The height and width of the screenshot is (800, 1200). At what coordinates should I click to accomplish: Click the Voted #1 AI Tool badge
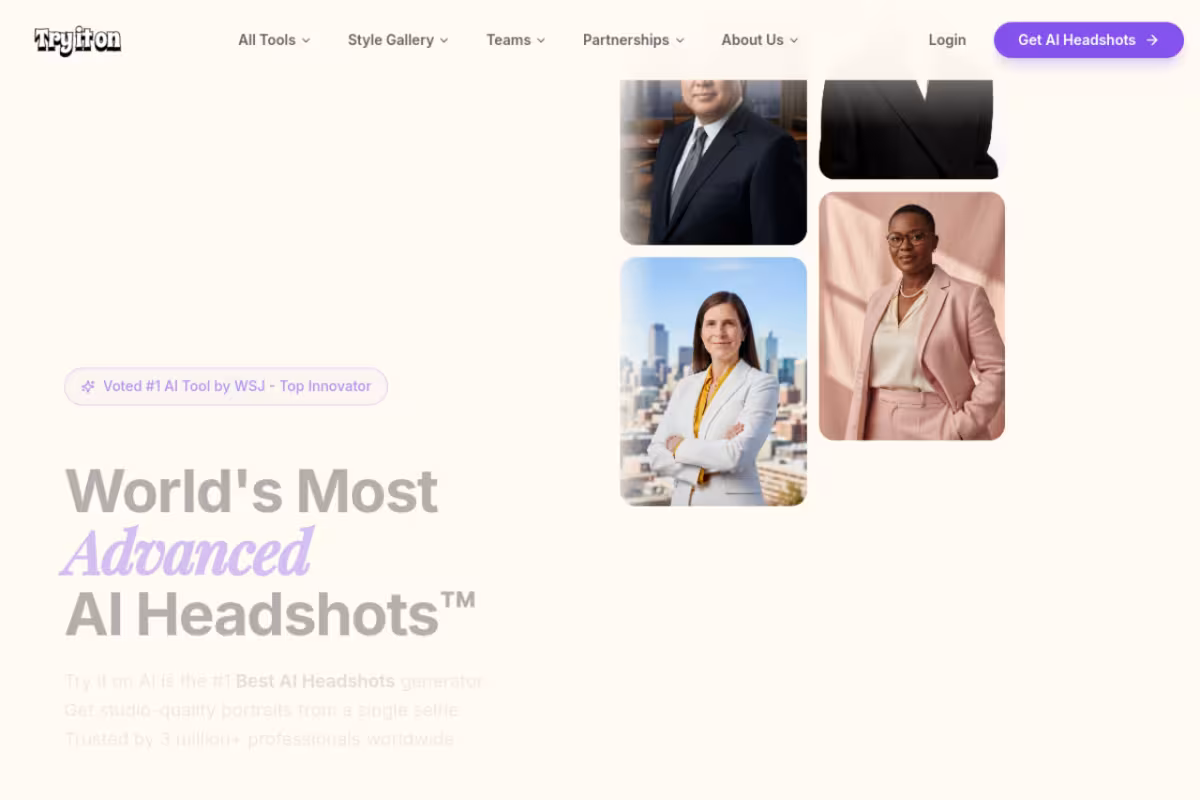coord(226,386)
